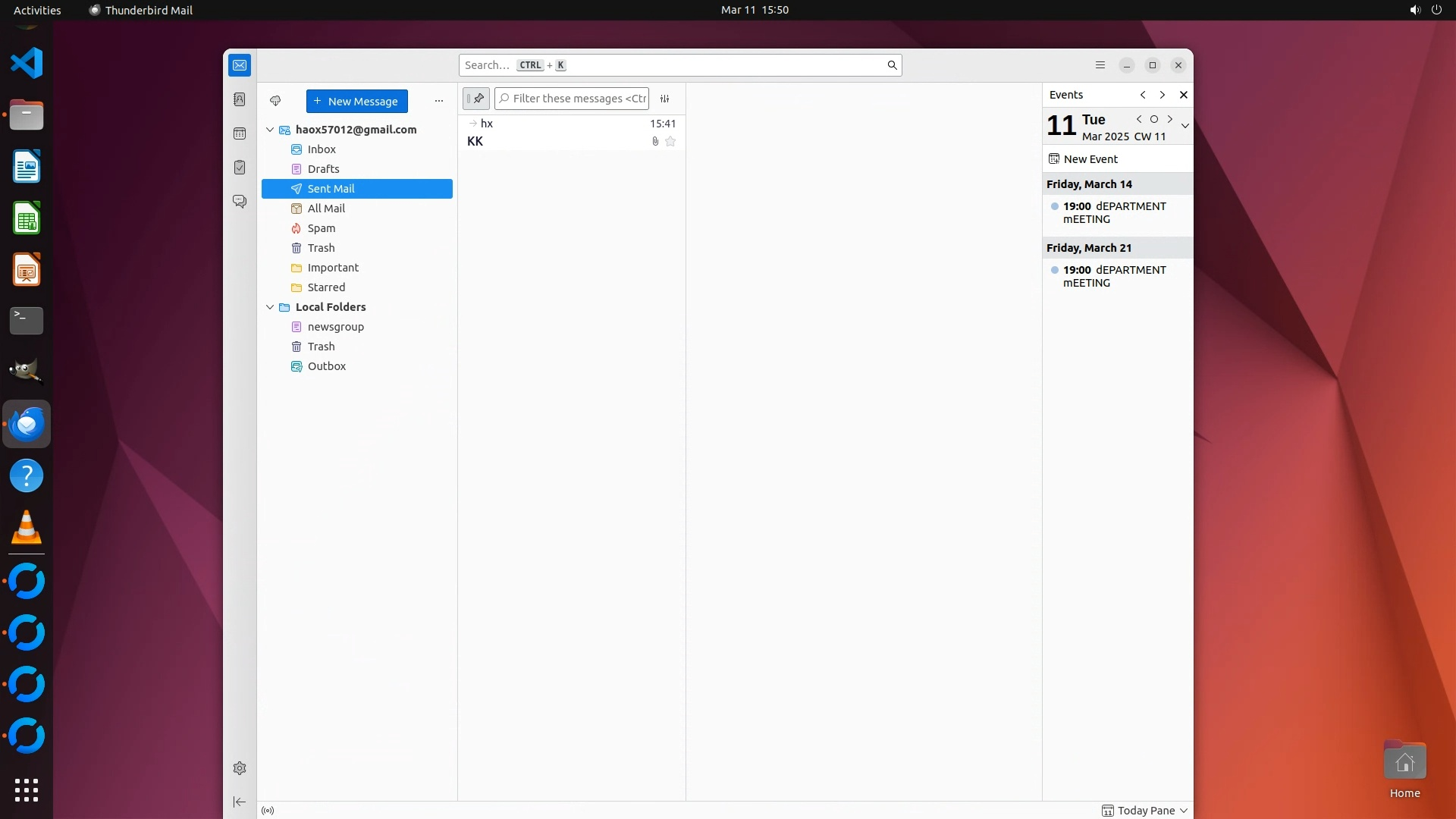Open message list display options icon
Image resolution: width=1456 pixels, height=819 pixels.
[x=665, y=99]
